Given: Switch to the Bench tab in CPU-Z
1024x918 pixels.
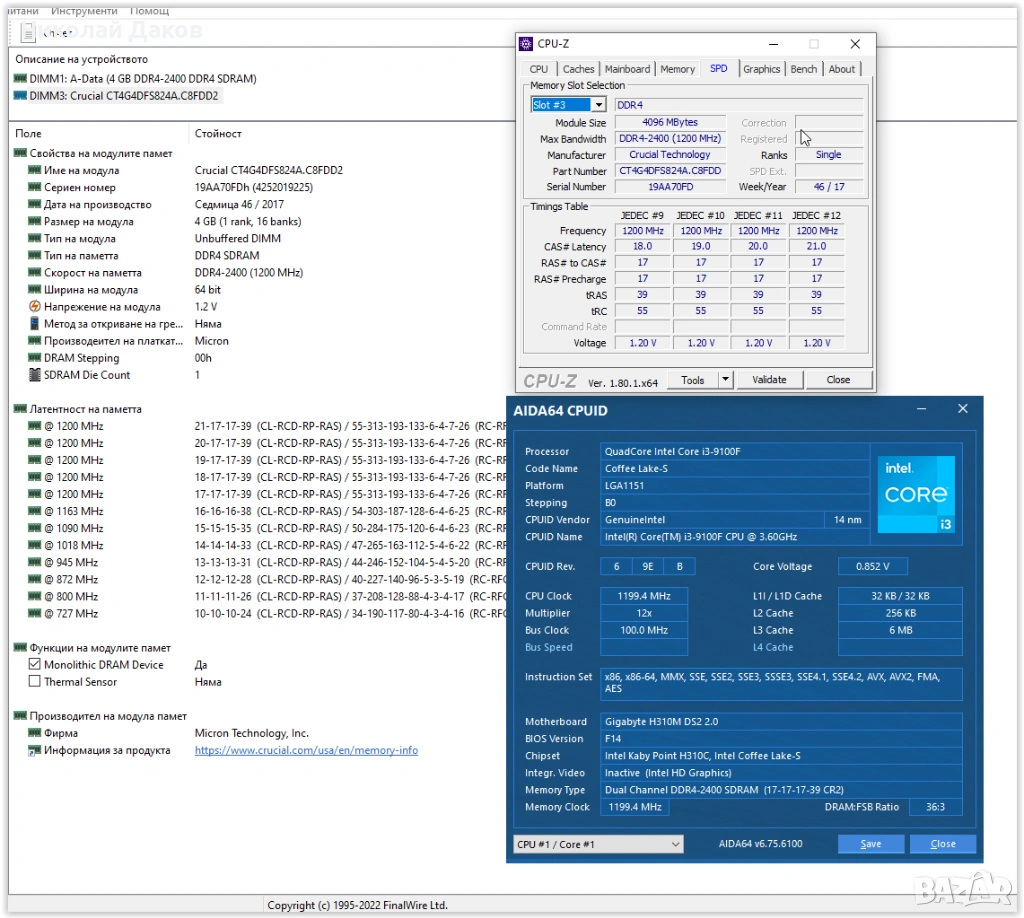Looking at the screenshot, I should coord(803,69).
